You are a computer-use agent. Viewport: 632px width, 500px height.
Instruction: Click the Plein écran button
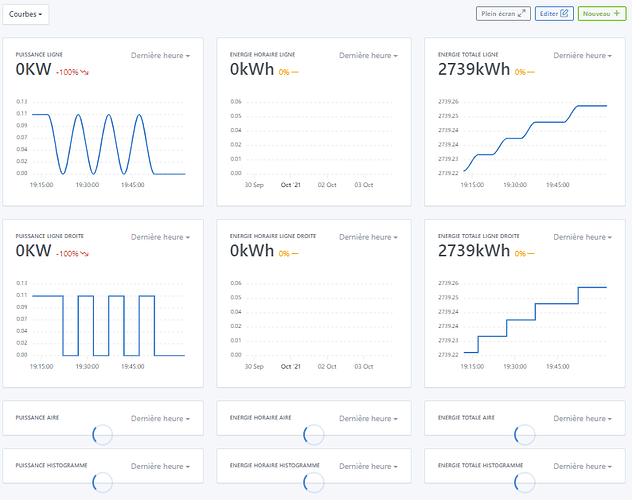(503, 14)
